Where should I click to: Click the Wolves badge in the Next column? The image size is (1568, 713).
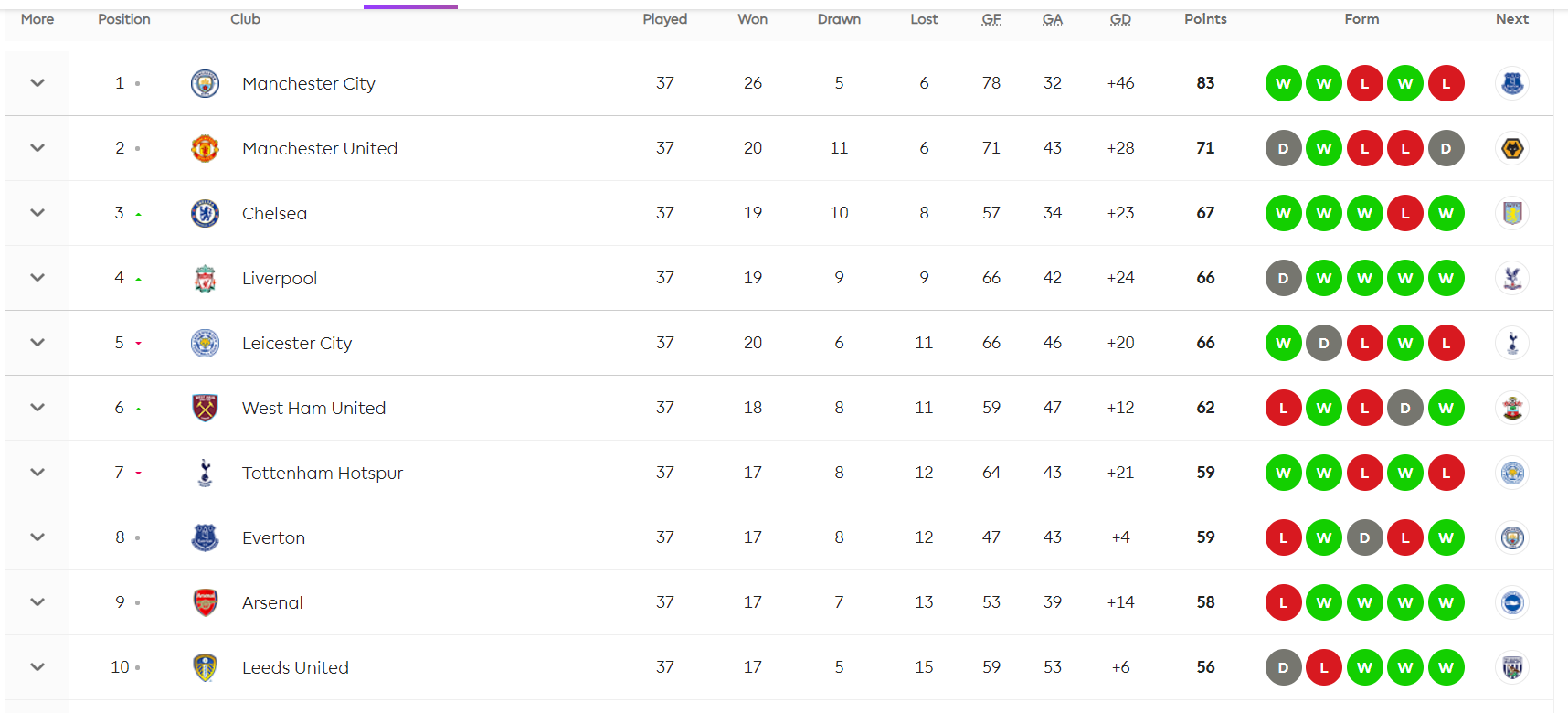click(x=1512, y=148)
